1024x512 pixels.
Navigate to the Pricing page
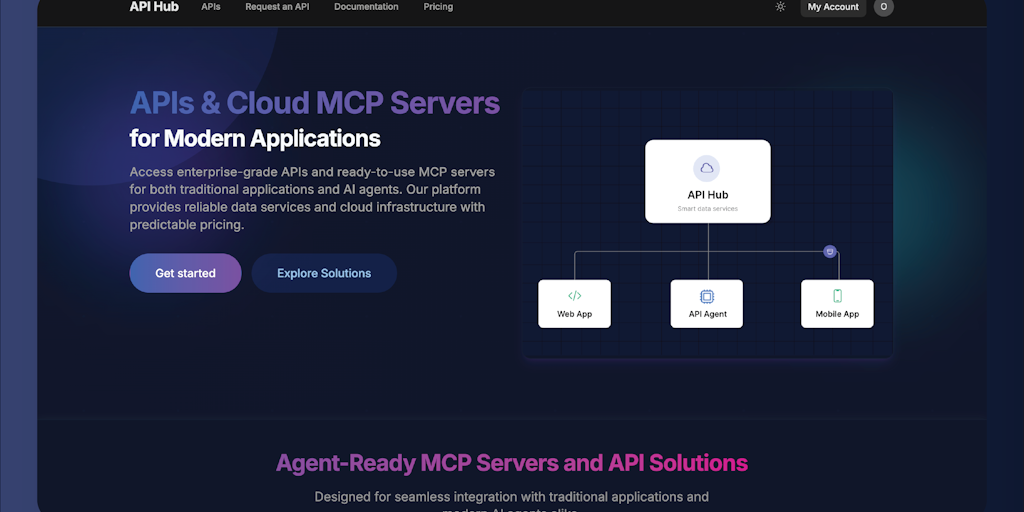pos(438,7)
